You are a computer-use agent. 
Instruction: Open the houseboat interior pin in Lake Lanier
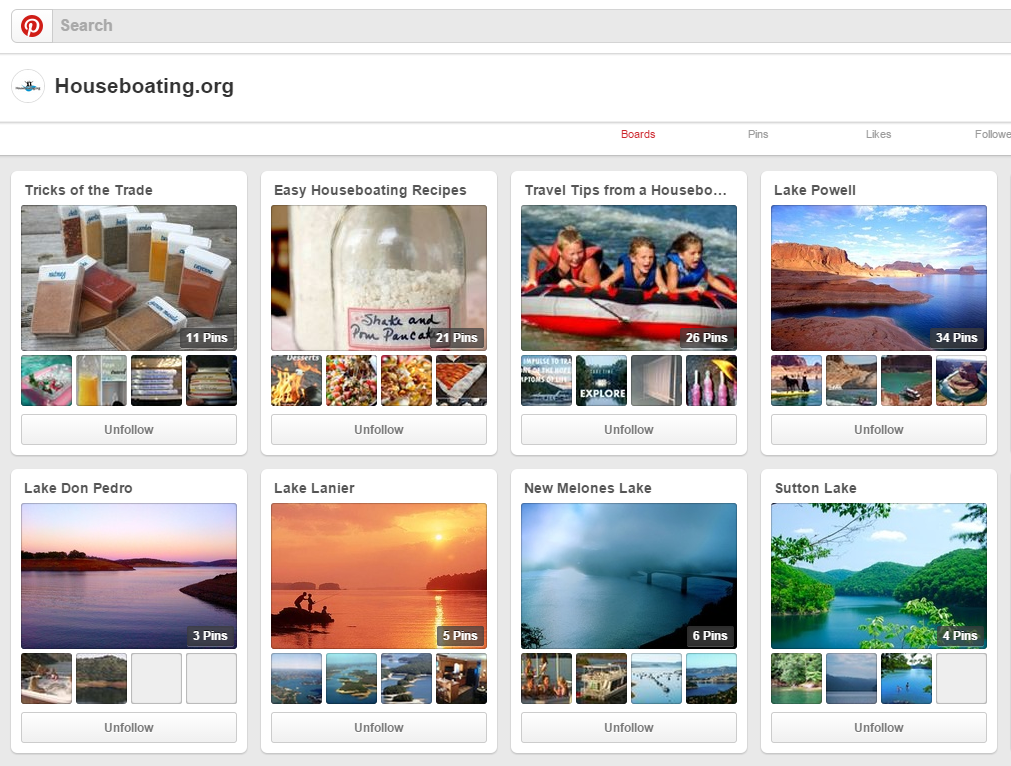coord(462,678)
